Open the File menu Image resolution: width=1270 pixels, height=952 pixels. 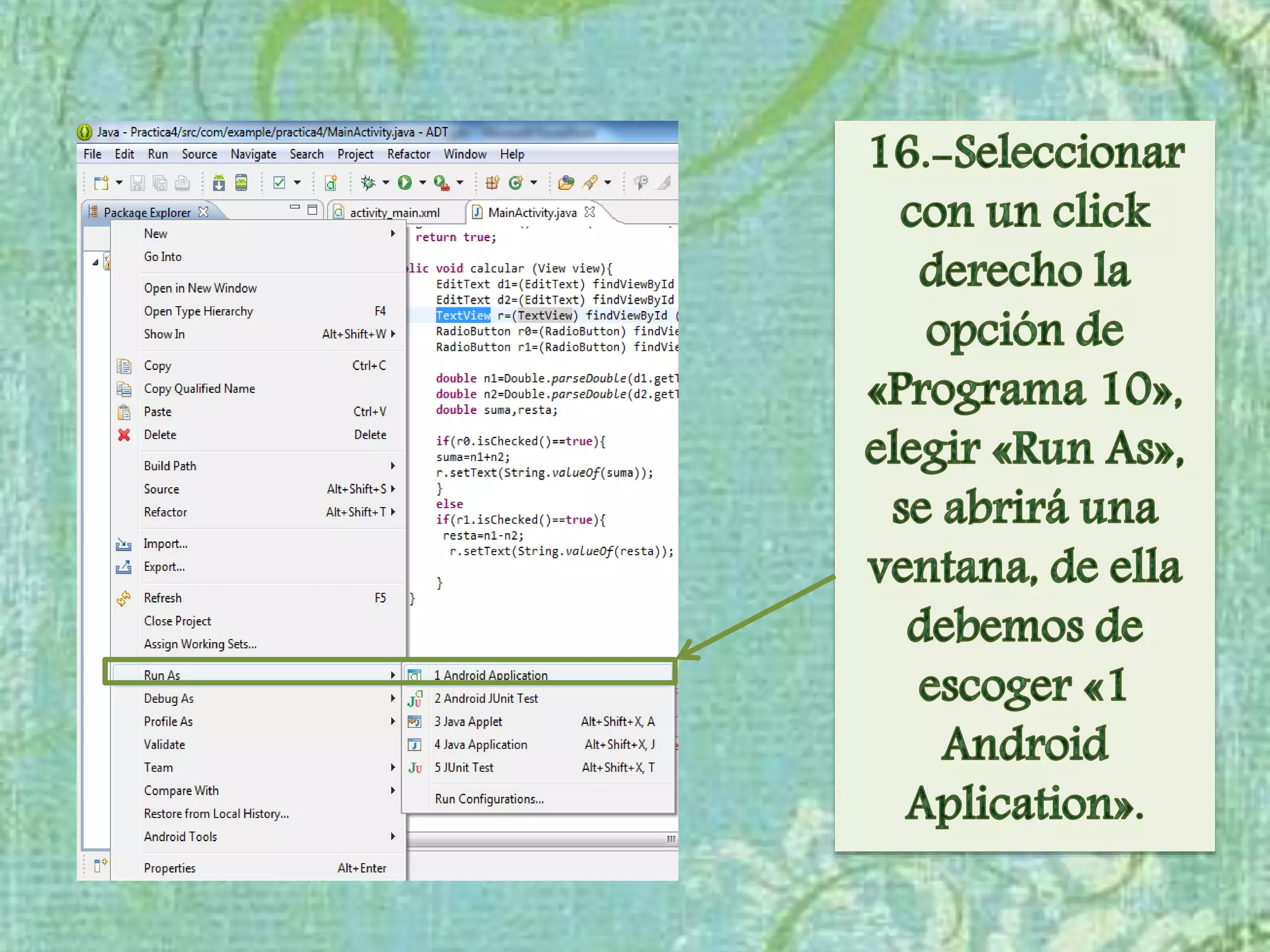click(x=92, y=154)
